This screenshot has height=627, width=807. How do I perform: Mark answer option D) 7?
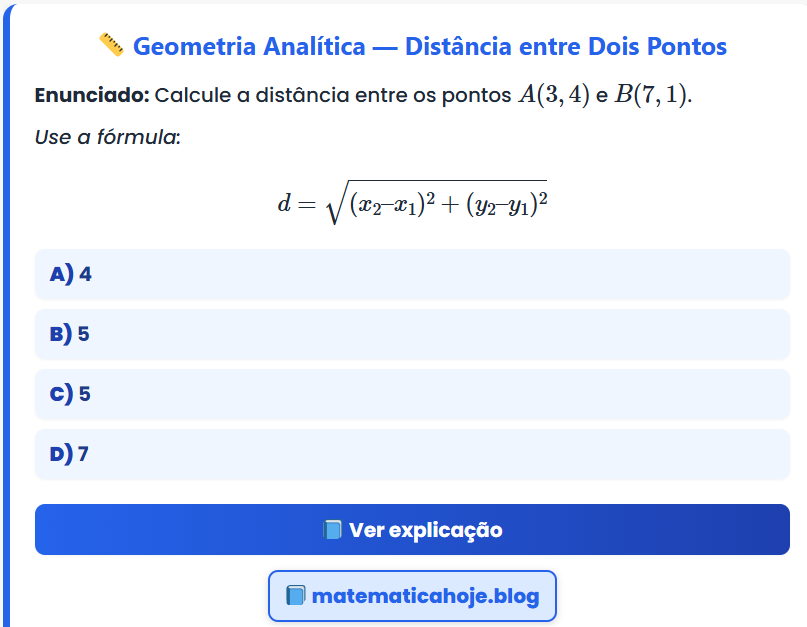tap(412, 454)
